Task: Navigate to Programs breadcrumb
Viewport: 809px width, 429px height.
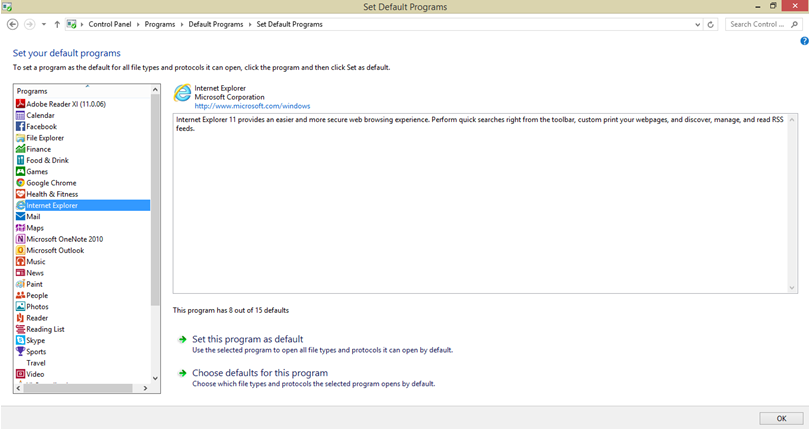Action: (x=160, y=24)
